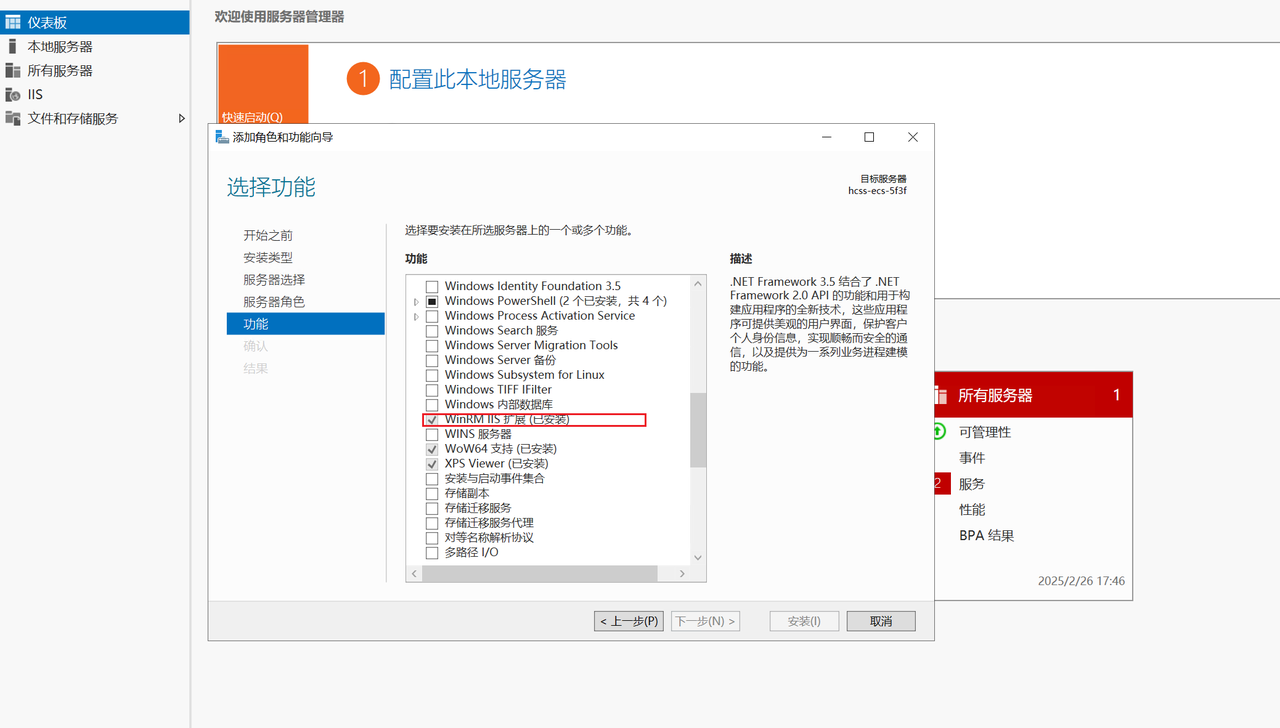Go to the 开始之前 wizard step
1280x728 pixels.
(x=268, y=235)
